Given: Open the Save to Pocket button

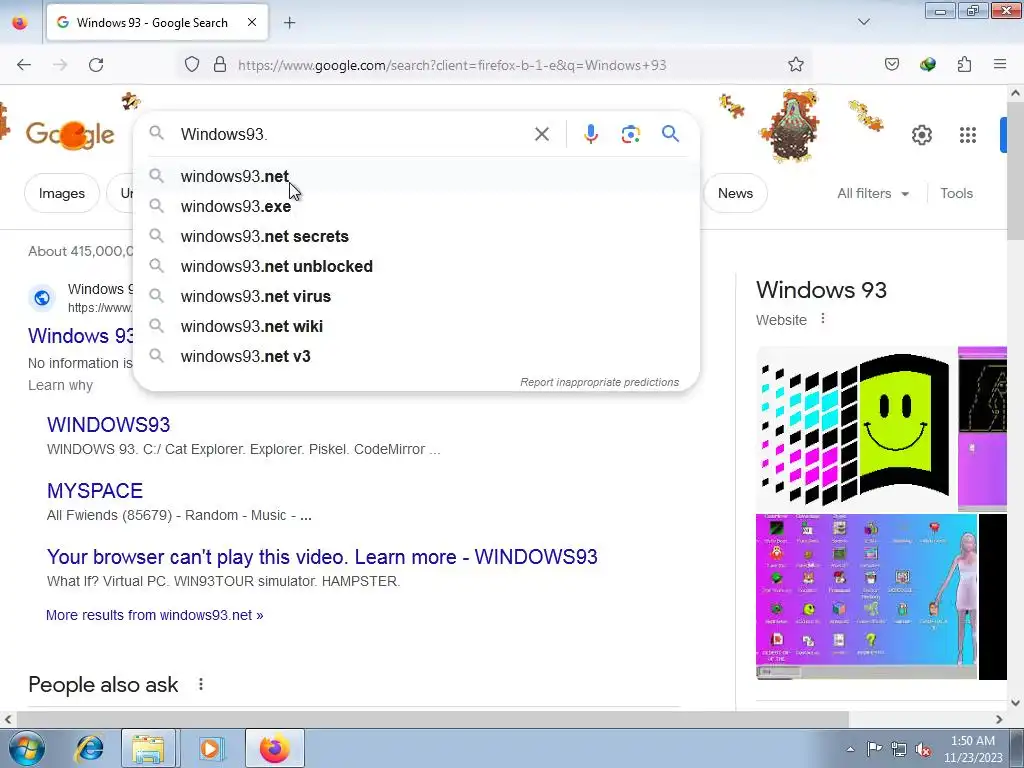Looking at the screenshot, I should (891, 65).
